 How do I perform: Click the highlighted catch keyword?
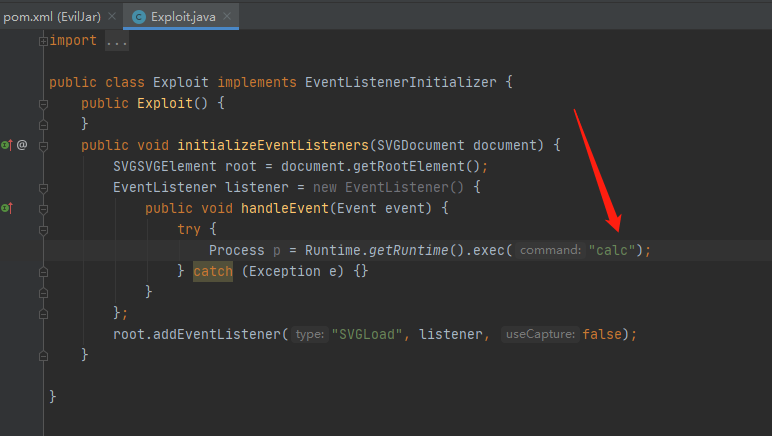click(213, 272)
